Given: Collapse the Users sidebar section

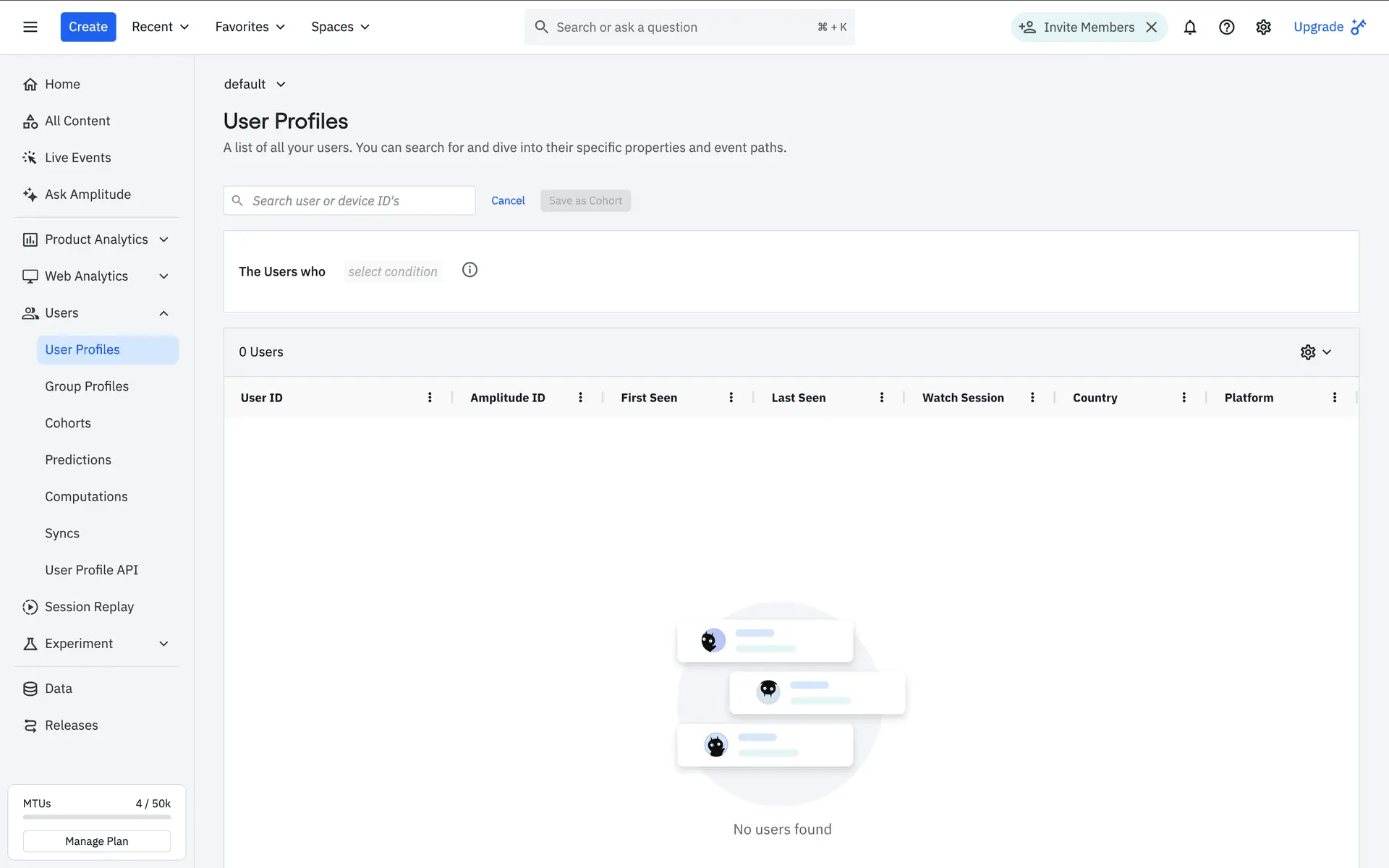Looking at the screenshot, I should click(163, 313).
